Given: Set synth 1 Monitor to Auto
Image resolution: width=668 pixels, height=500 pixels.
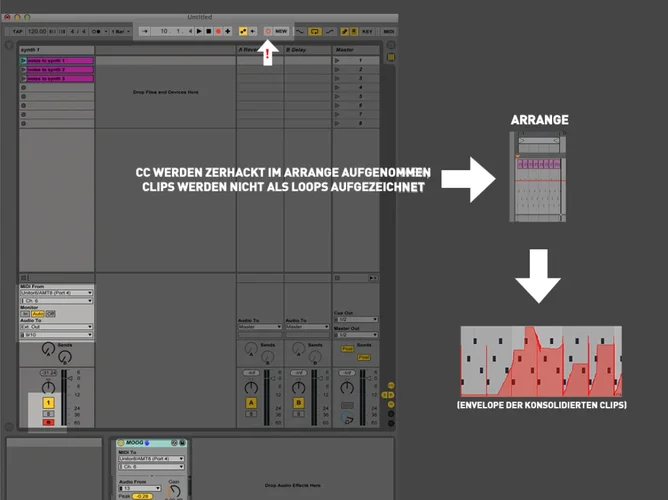Looking at the screenshot, I should coord(38,313).
